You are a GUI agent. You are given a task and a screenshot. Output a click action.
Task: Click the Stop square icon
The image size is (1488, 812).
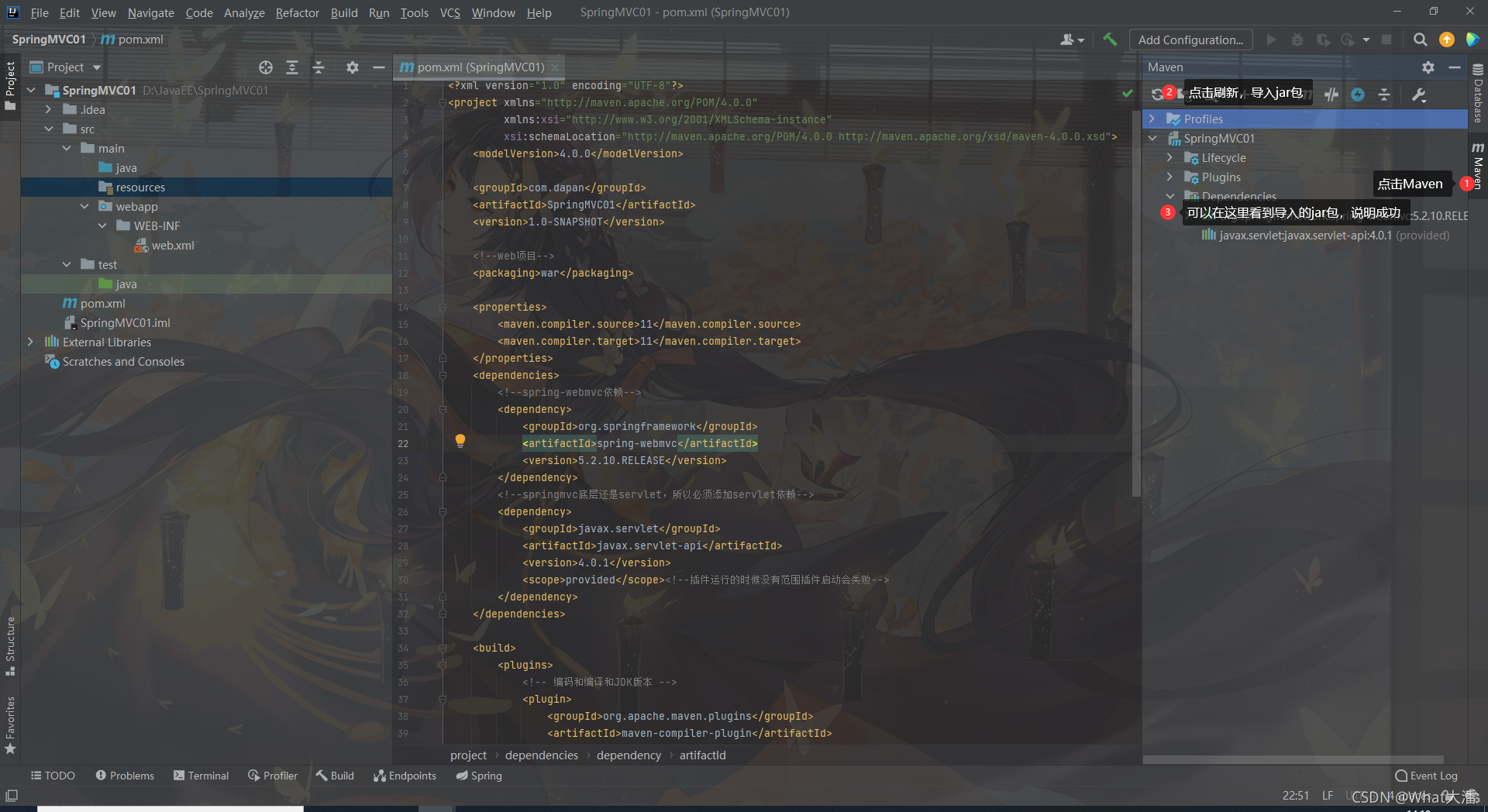pyautogui.click(x=1386, y=40)
